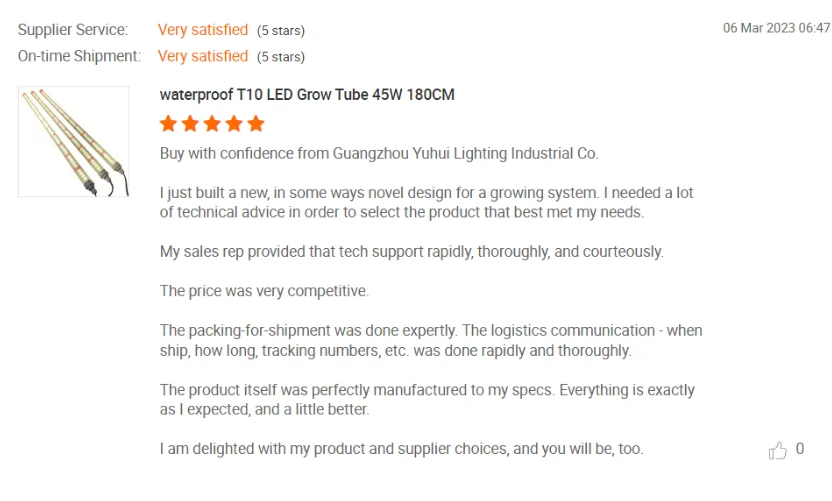Click the fourth orange rating star
Image resolution: width=832 pixels, height=501 pixels.
coord(234,123)
